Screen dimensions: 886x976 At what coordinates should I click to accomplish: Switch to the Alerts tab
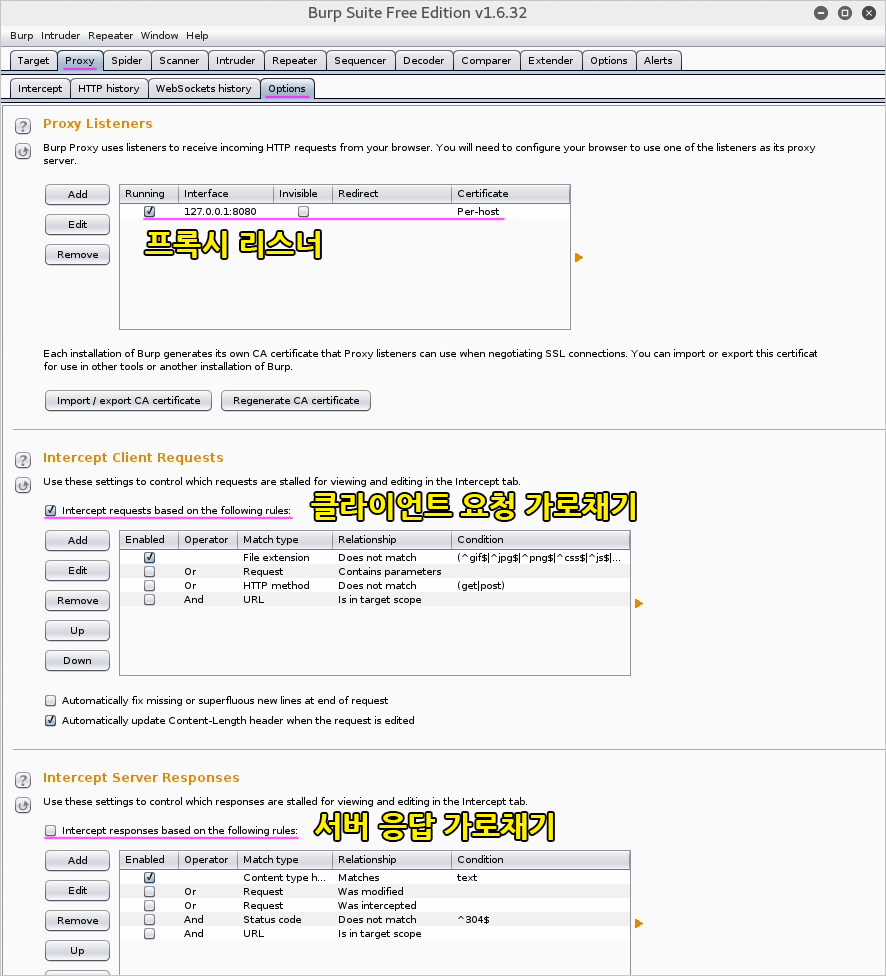coord(658,60)
